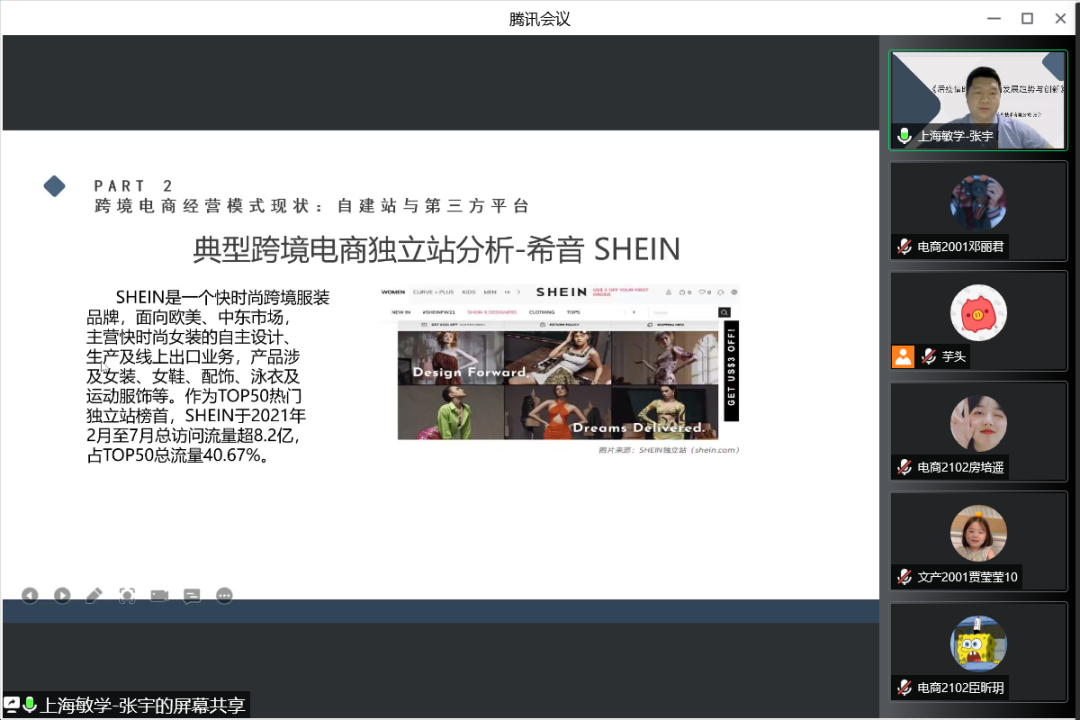Image resolution: width=1080 pixels, height=720 pixels.
Task: Click the subtitle 跨境电商经营模式现状：自建站与第三方平台
Action: tap(312, 206)
